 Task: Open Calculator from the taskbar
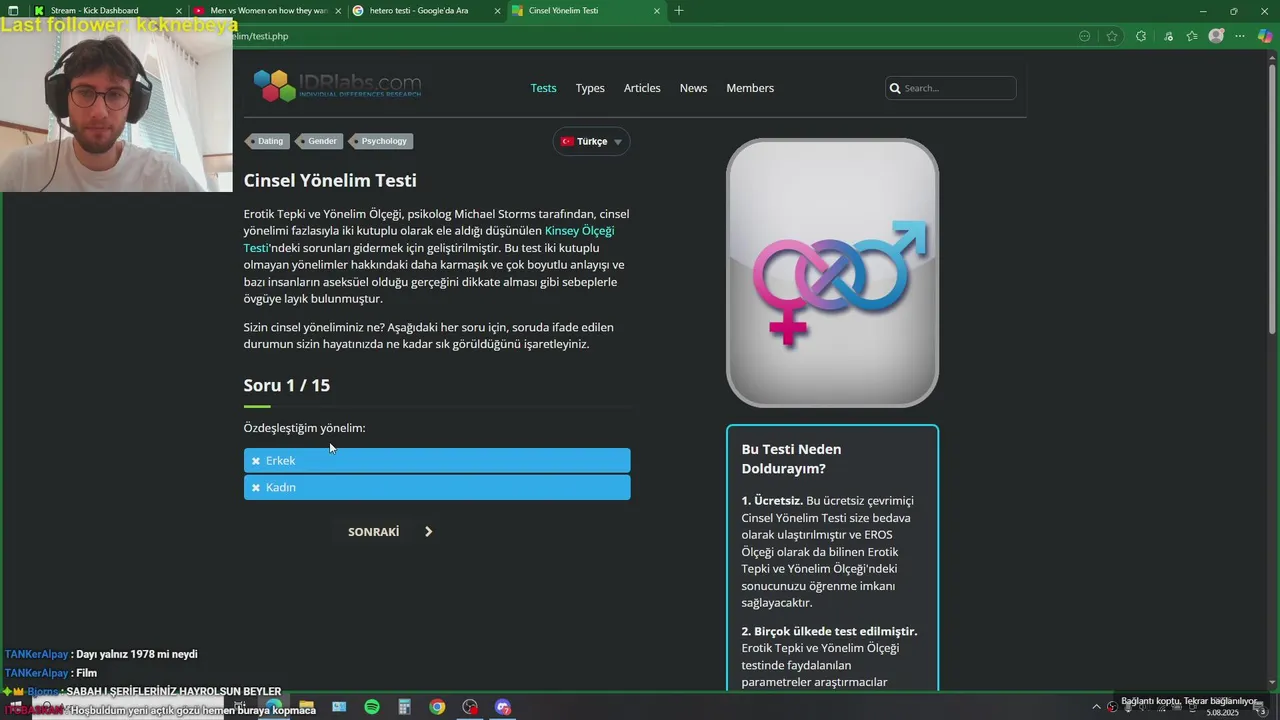405,707
